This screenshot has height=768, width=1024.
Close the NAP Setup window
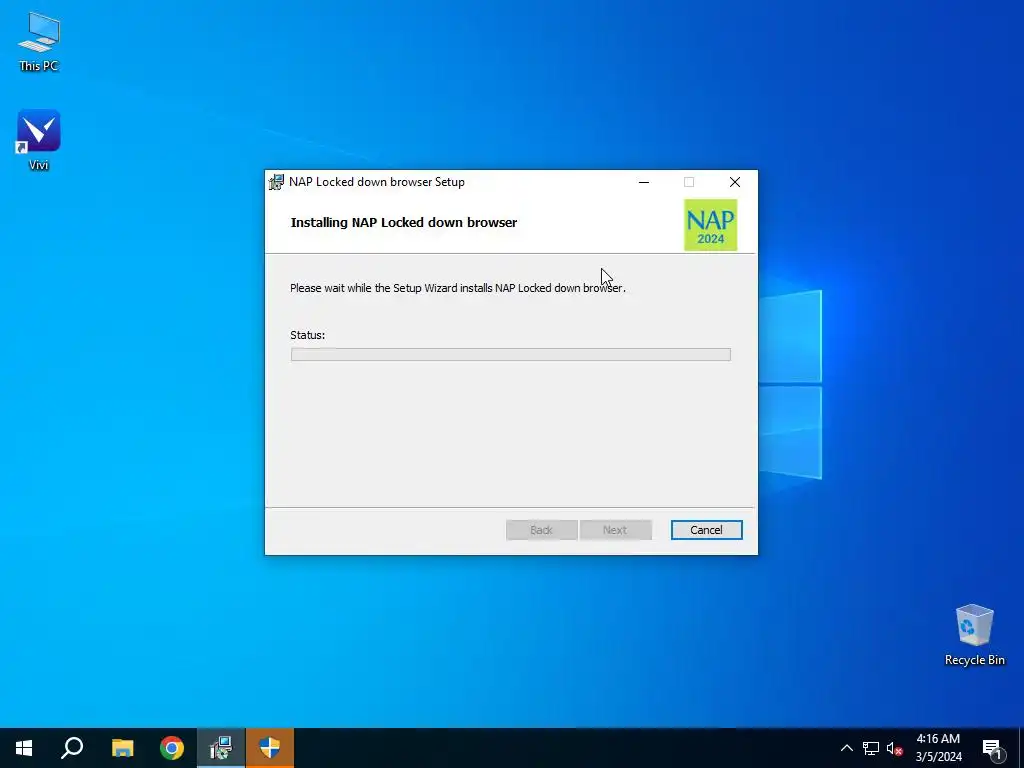click(735, 182)
